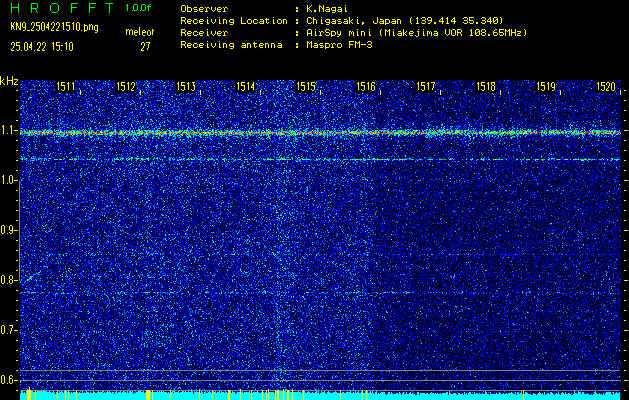The width and height of the screenshot is (629, 400).
Task: Click the Maspro FM-3 antenna text
Action: point(339,45)
